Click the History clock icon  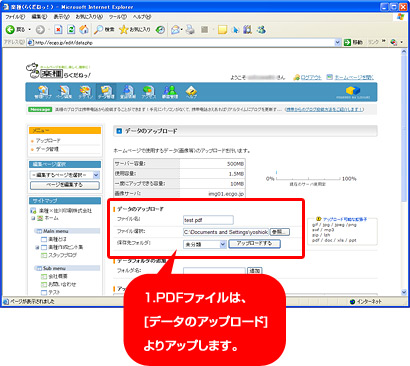(x=160, y=30)
